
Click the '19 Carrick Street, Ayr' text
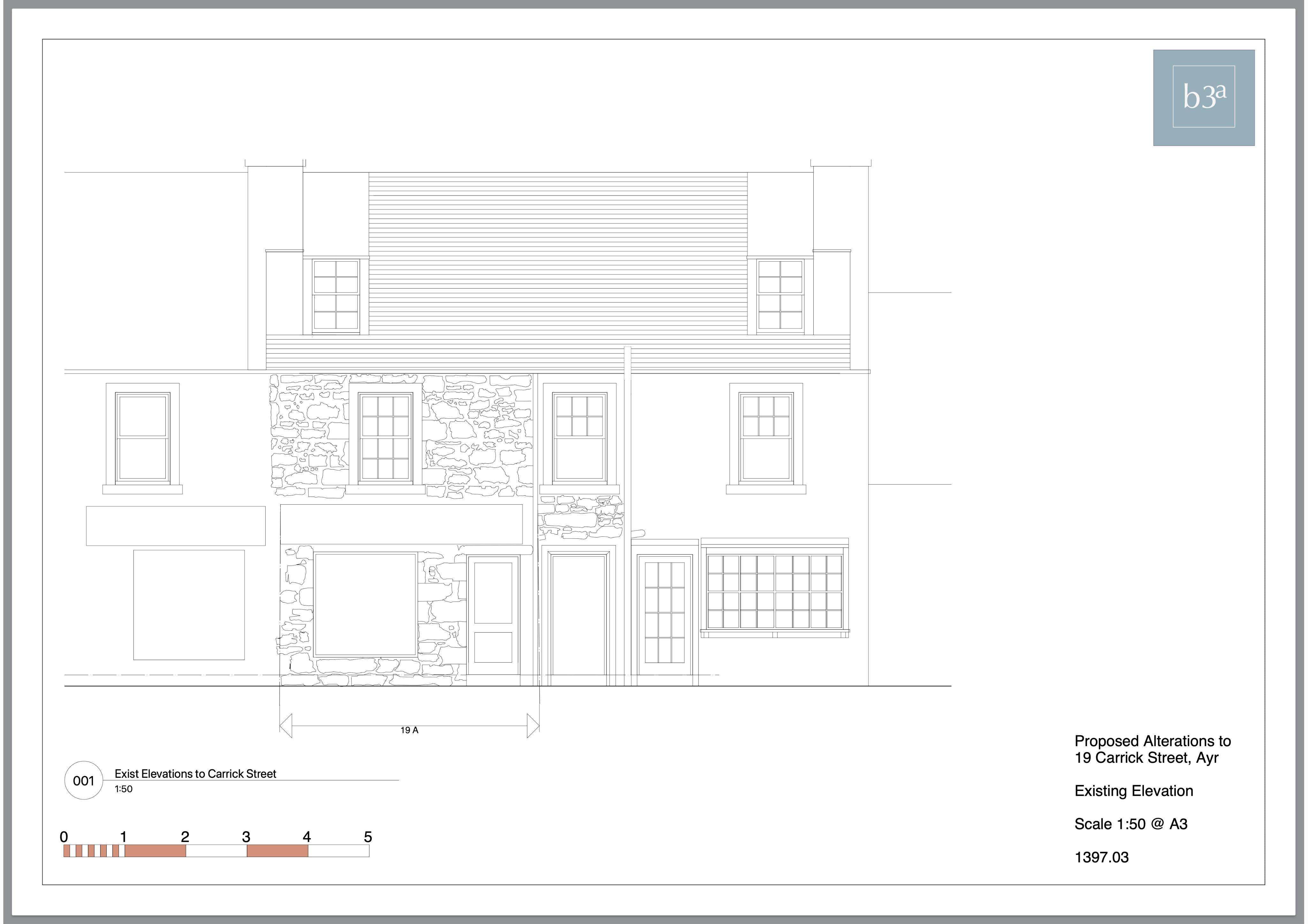pyautogui.click(x=1146, y=758)
